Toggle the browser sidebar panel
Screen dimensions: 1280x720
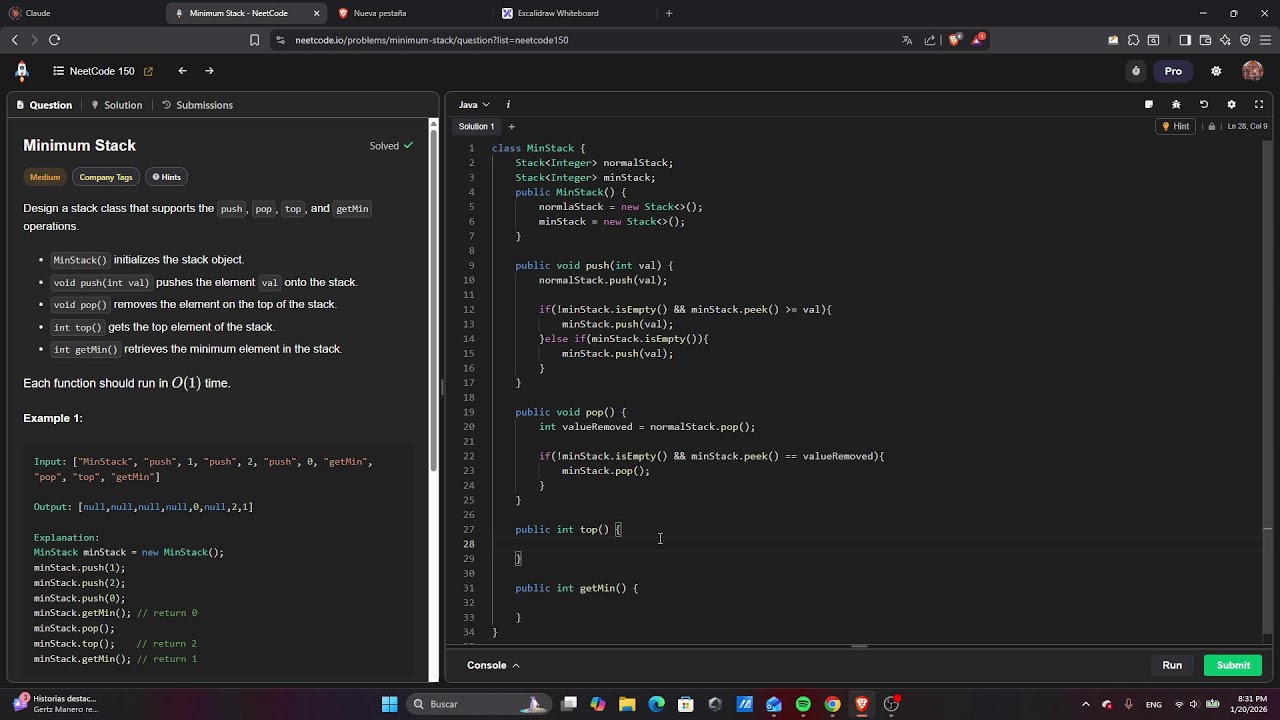coord(1185,40)
